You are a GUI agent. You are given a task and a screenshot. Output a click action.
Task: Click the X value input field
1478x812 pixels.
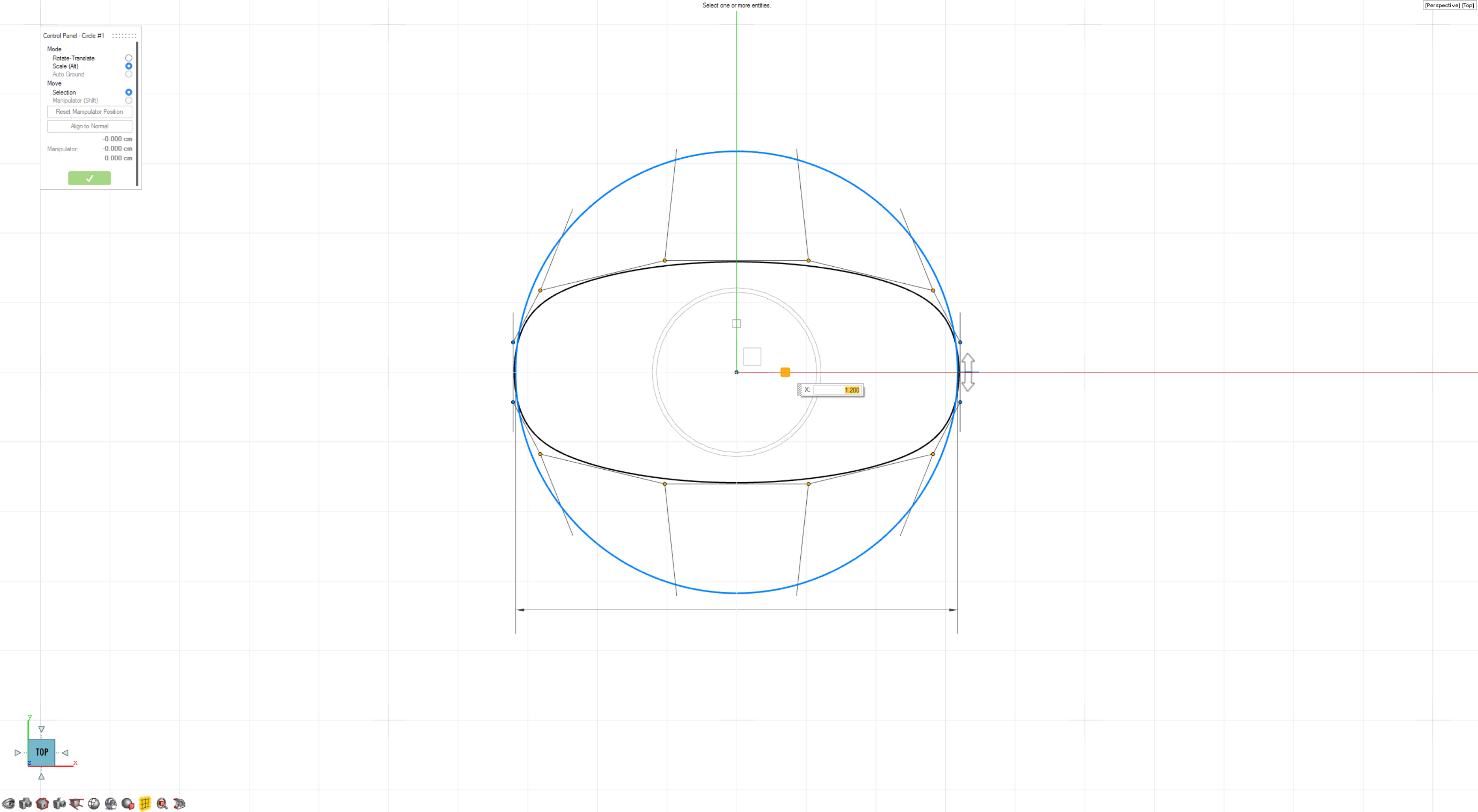coord(837,390)
